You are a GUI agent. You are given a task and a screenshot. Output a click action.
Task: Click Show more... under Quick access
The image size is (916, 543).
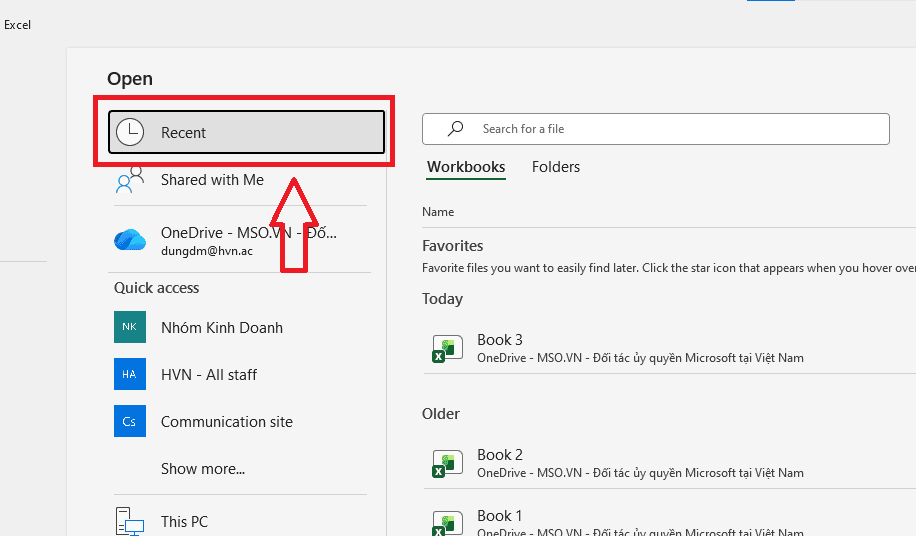[203, 469]
